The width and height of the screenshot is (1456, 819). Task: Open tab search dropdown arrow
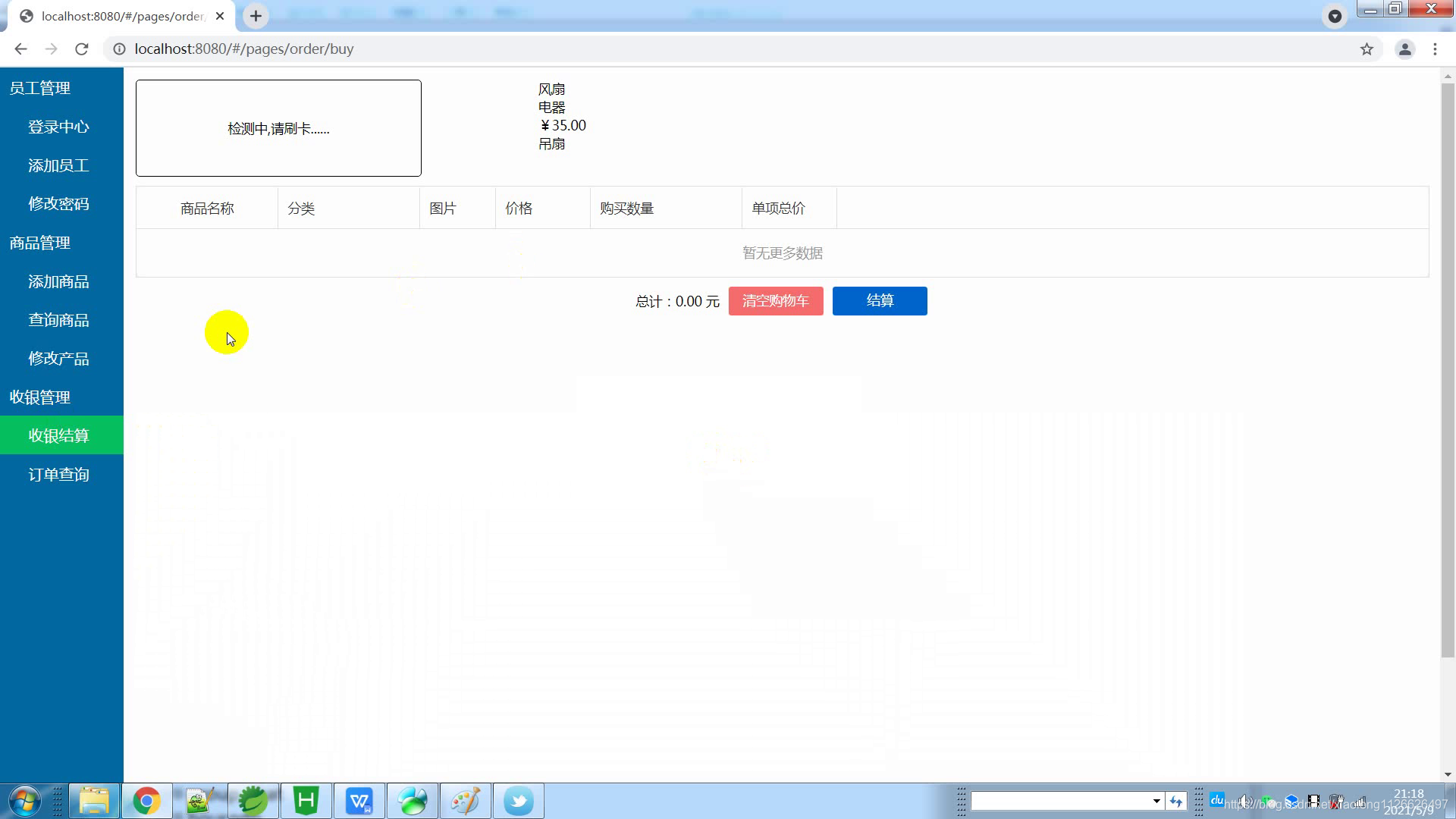(x=1335, y=16)
